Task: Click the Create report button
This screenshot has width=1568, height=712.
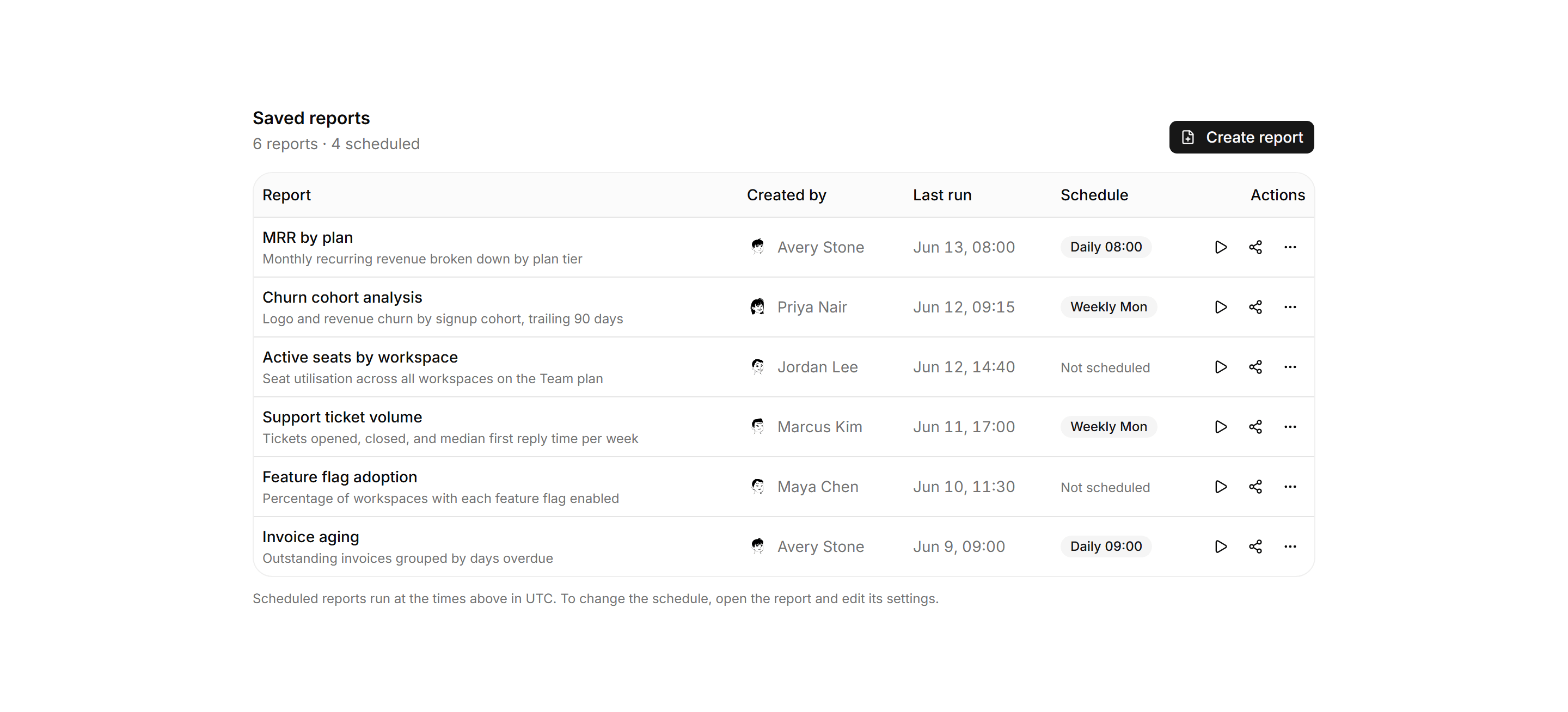Action: pos(1241,138)
